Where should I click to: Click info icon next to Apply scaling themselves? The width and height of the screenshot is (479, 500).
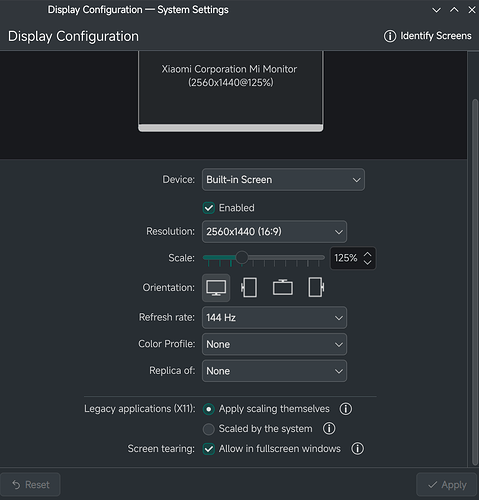pyautogui.click(x=345, y=409)
